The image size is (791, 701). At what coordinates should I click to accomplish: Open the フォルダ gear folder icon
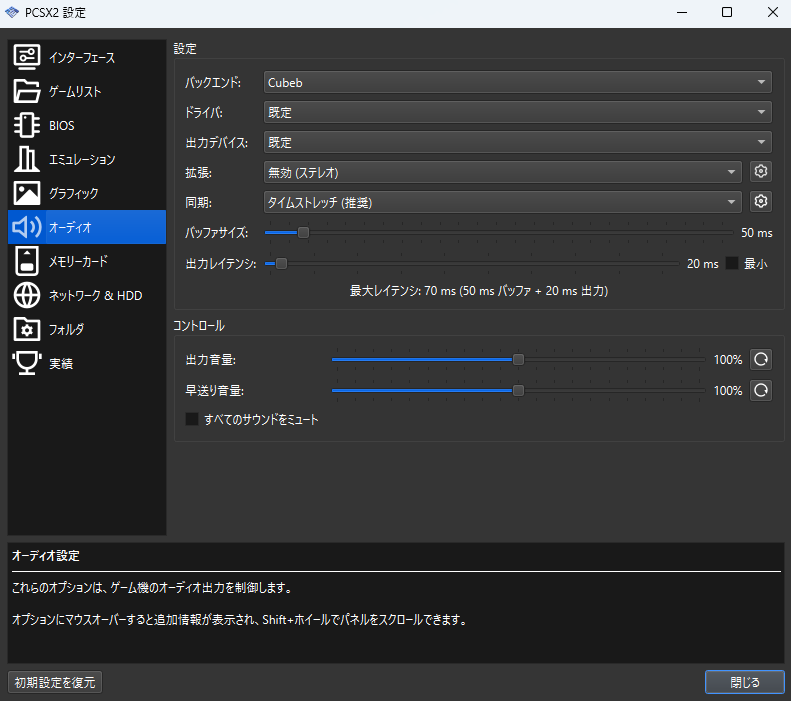[x=27, y=329]
